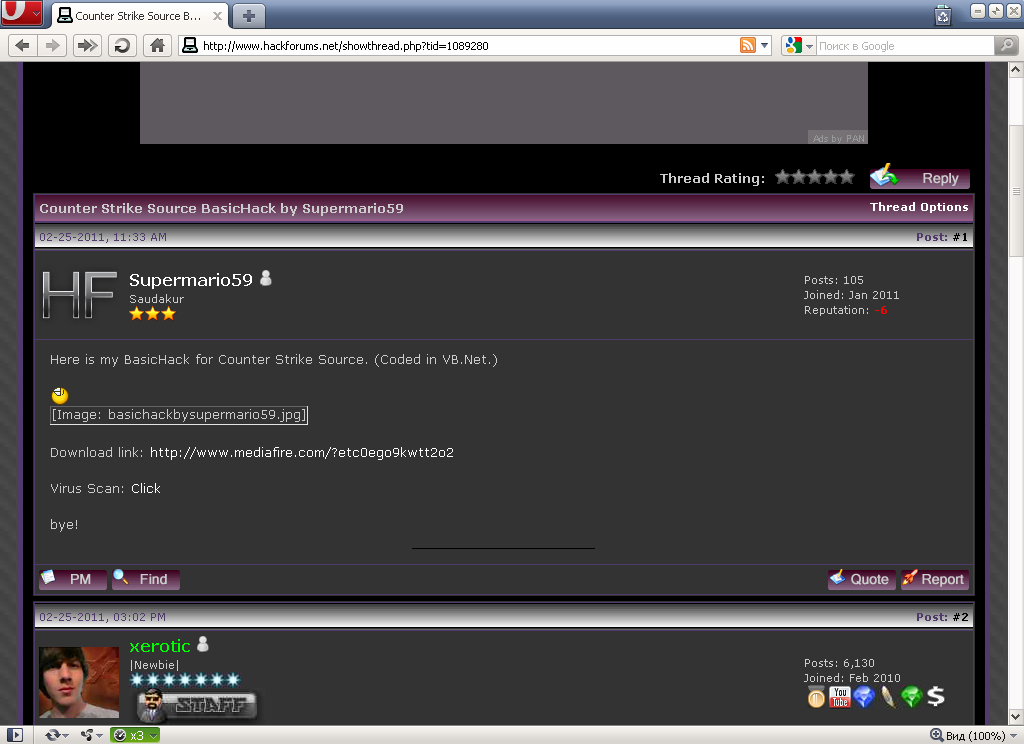
Task: Click the 'Posts: 6,130' text under xerotic
Action: pyautogui.click(x=839, y=663)
